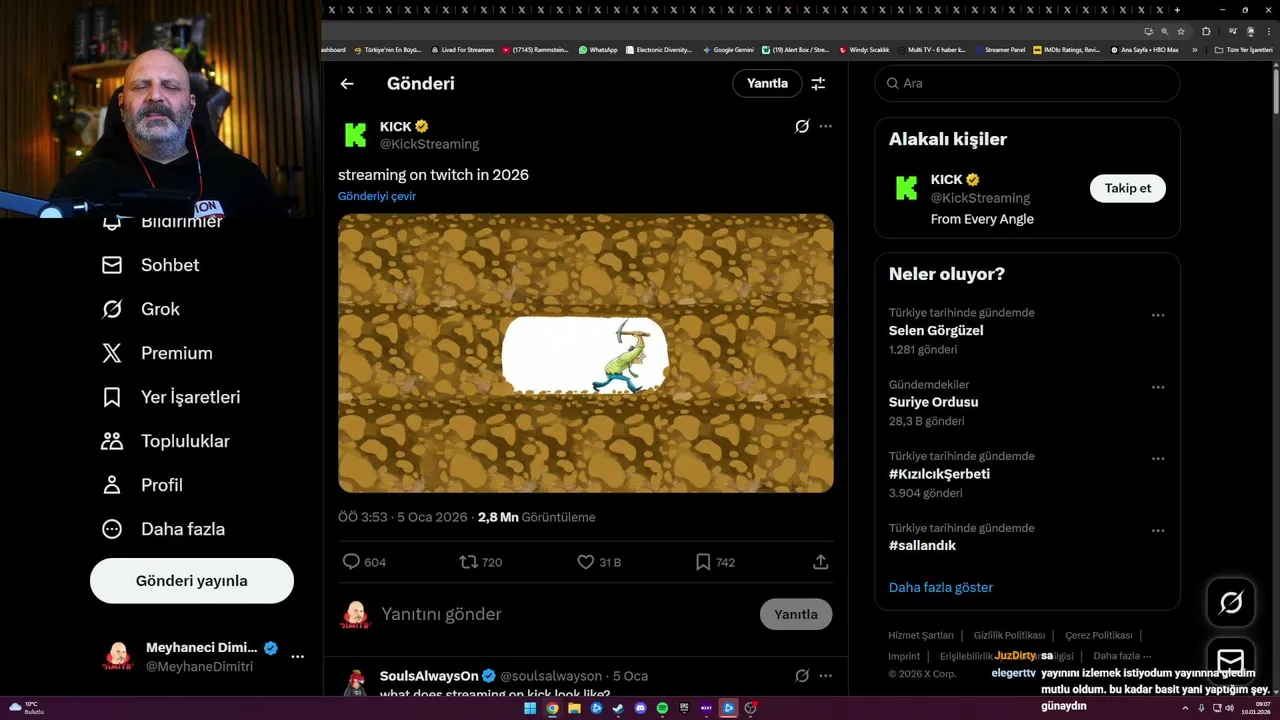Like the post with 31 B heart

tap(586, 562)
